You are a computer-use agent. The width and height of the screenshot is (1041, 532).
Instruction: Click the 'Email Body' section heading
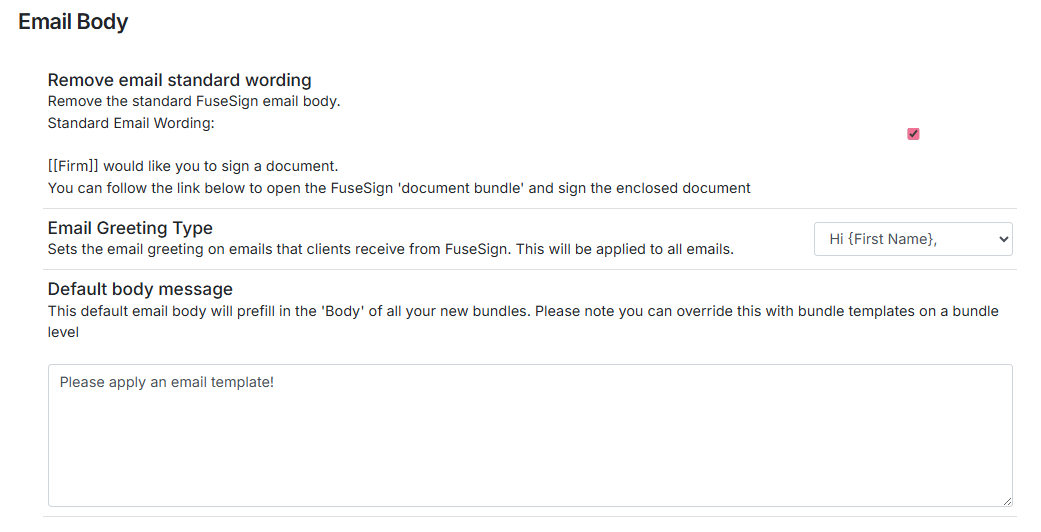(x=73, y=21)
